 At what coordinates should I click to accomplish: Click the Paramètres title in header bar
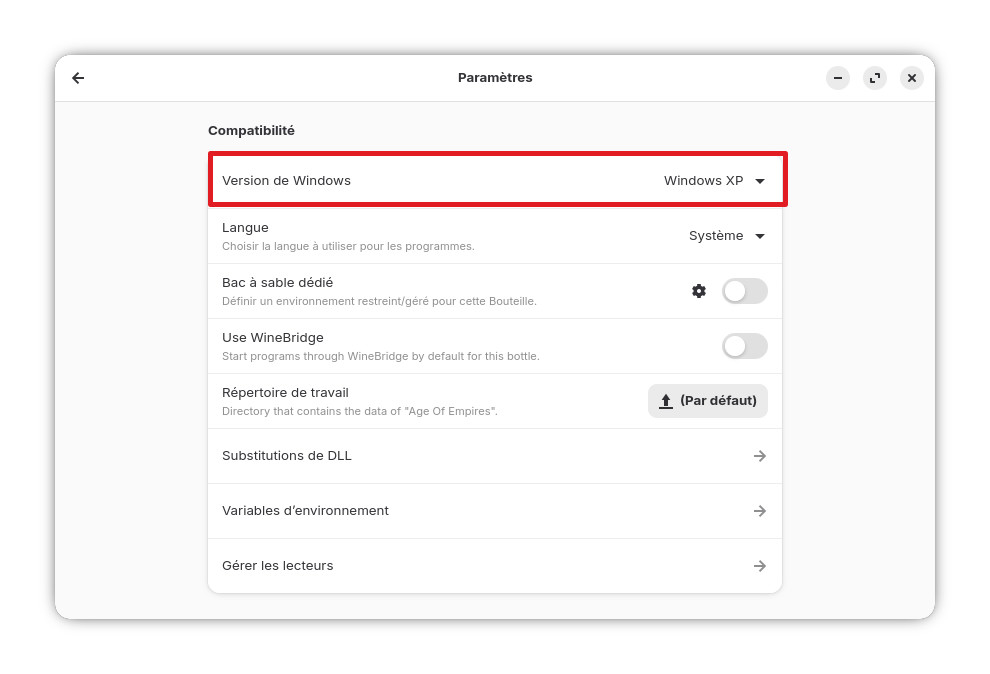pyautogui.click(x=495, y=78)
